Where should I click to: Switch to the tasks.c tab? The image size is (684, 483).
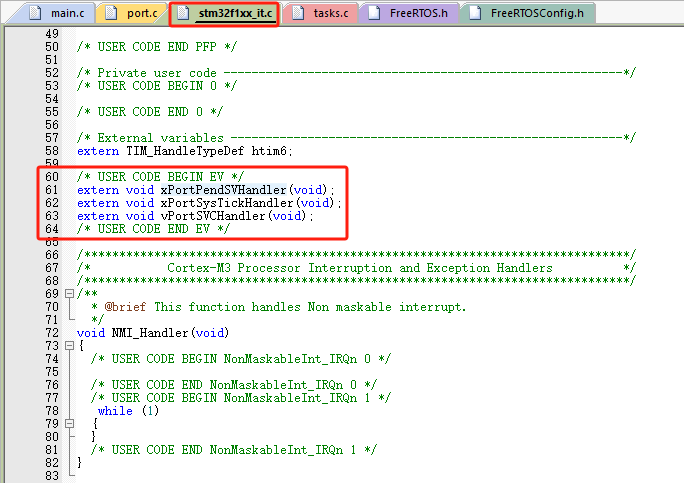(x=321, y=13)
